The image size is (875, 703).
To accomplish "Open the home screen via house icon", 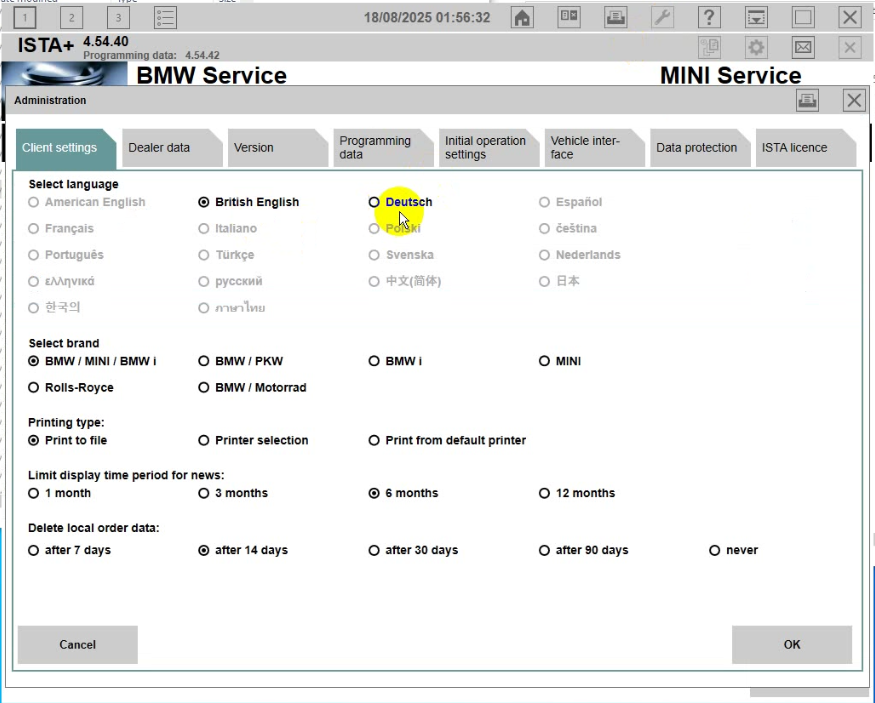I will pyautogui.click(x=522, y=18).
